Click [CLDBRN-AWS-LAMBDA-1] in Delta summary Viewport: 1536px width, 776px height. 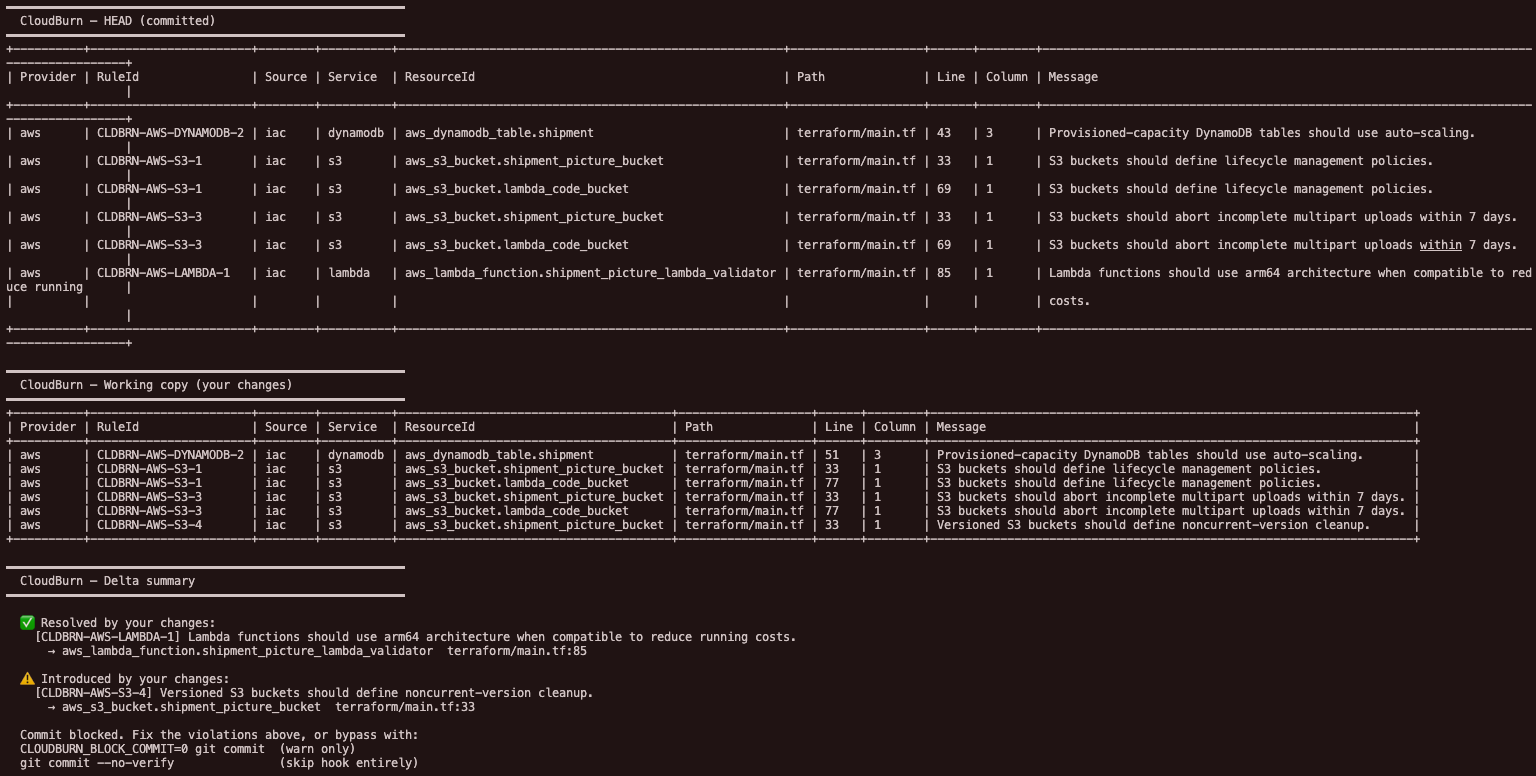click(107, 636)
